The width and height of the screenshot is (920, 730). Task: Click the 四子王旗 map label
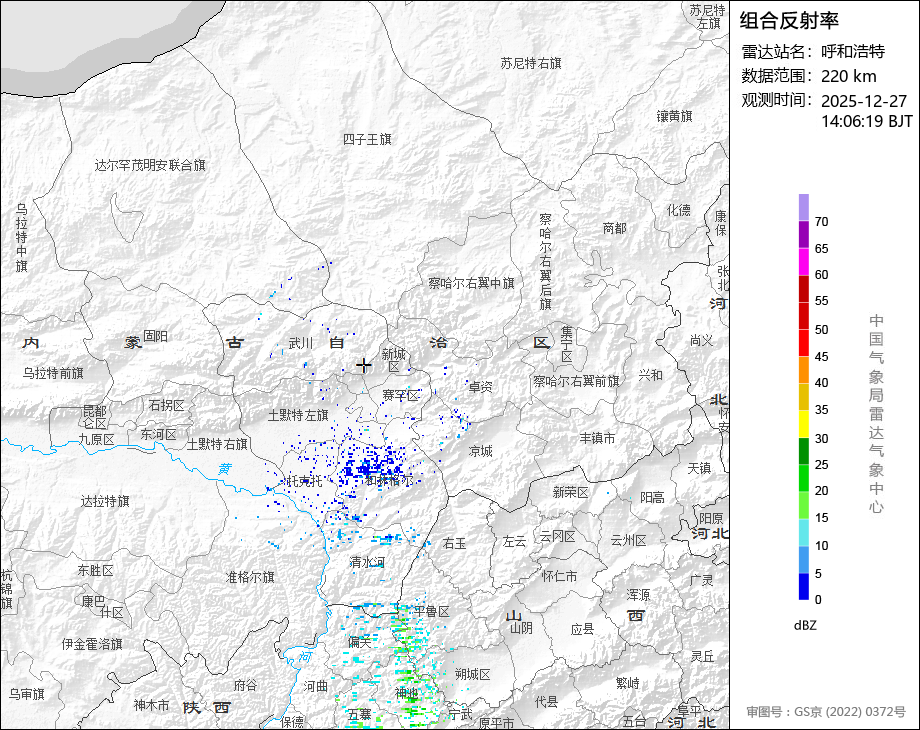point(367,139)
